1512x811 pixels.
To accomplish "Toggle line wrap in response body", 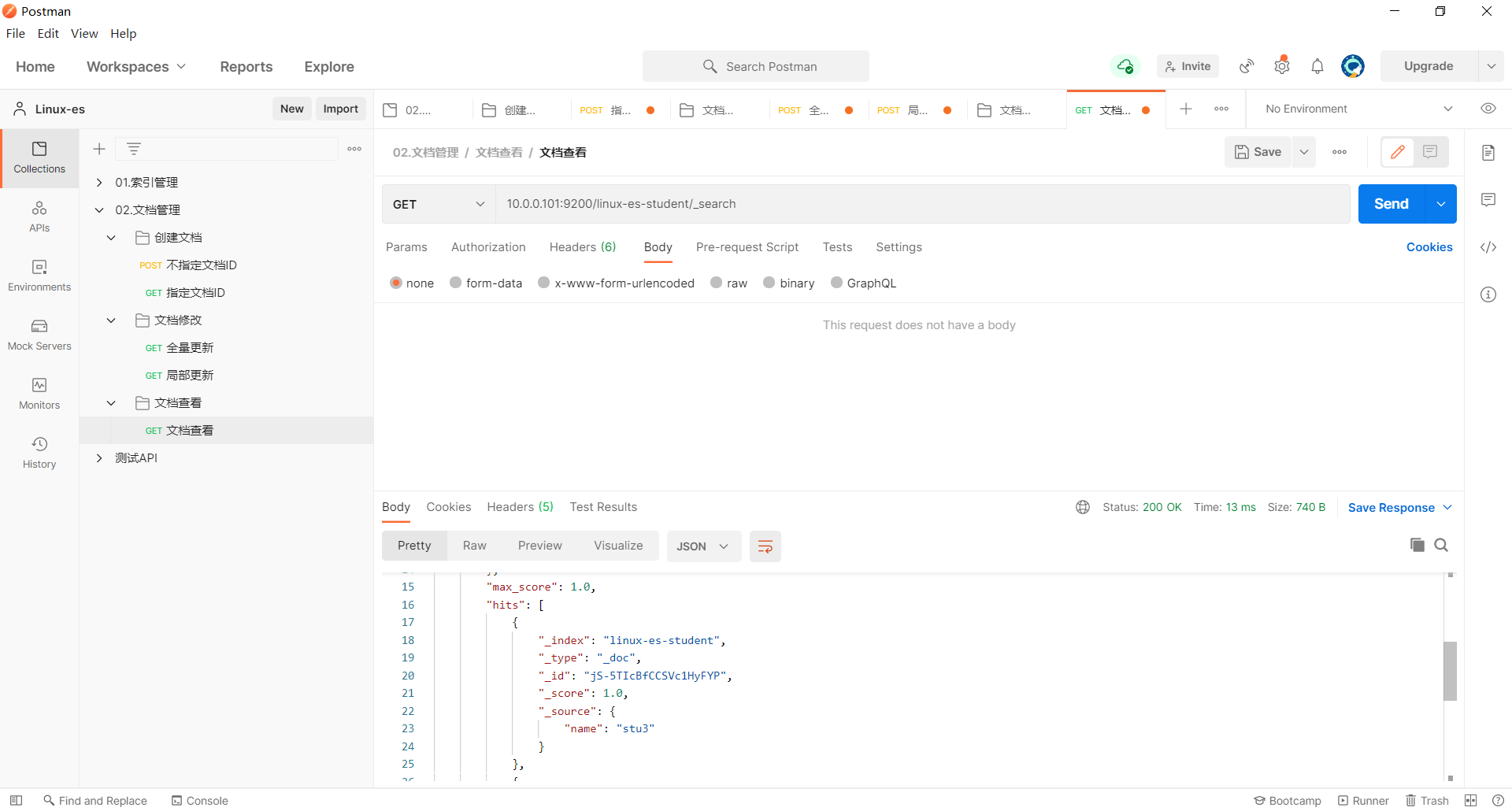I will [x=765, y=546].
